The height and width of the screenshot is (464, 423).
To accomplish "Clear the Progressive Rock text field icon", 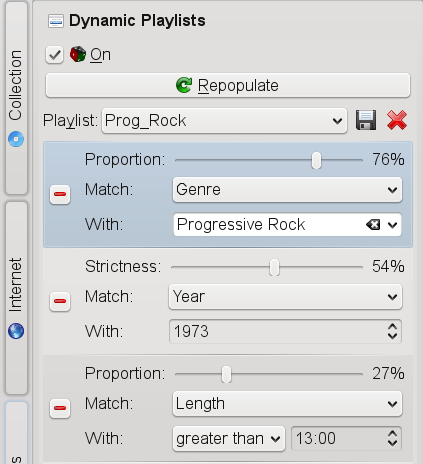I will (373, 225).
